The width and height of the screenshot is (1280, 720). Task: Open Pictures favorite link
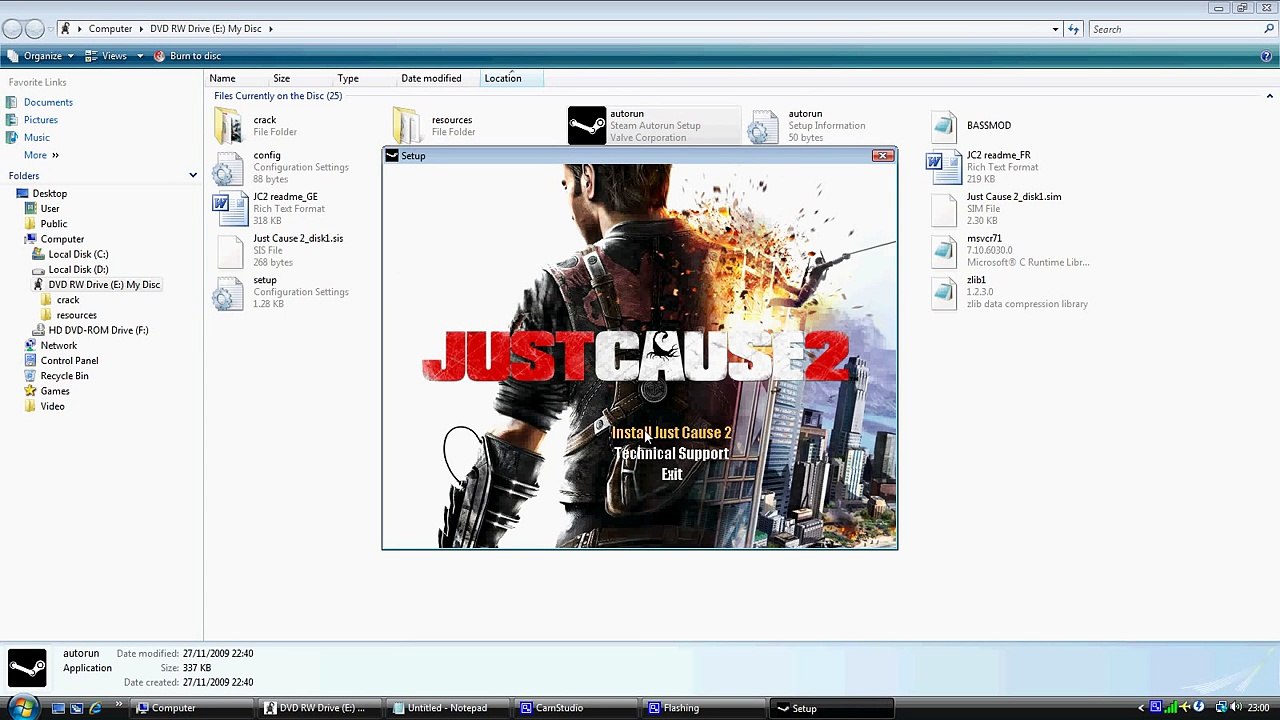[41, 120]
